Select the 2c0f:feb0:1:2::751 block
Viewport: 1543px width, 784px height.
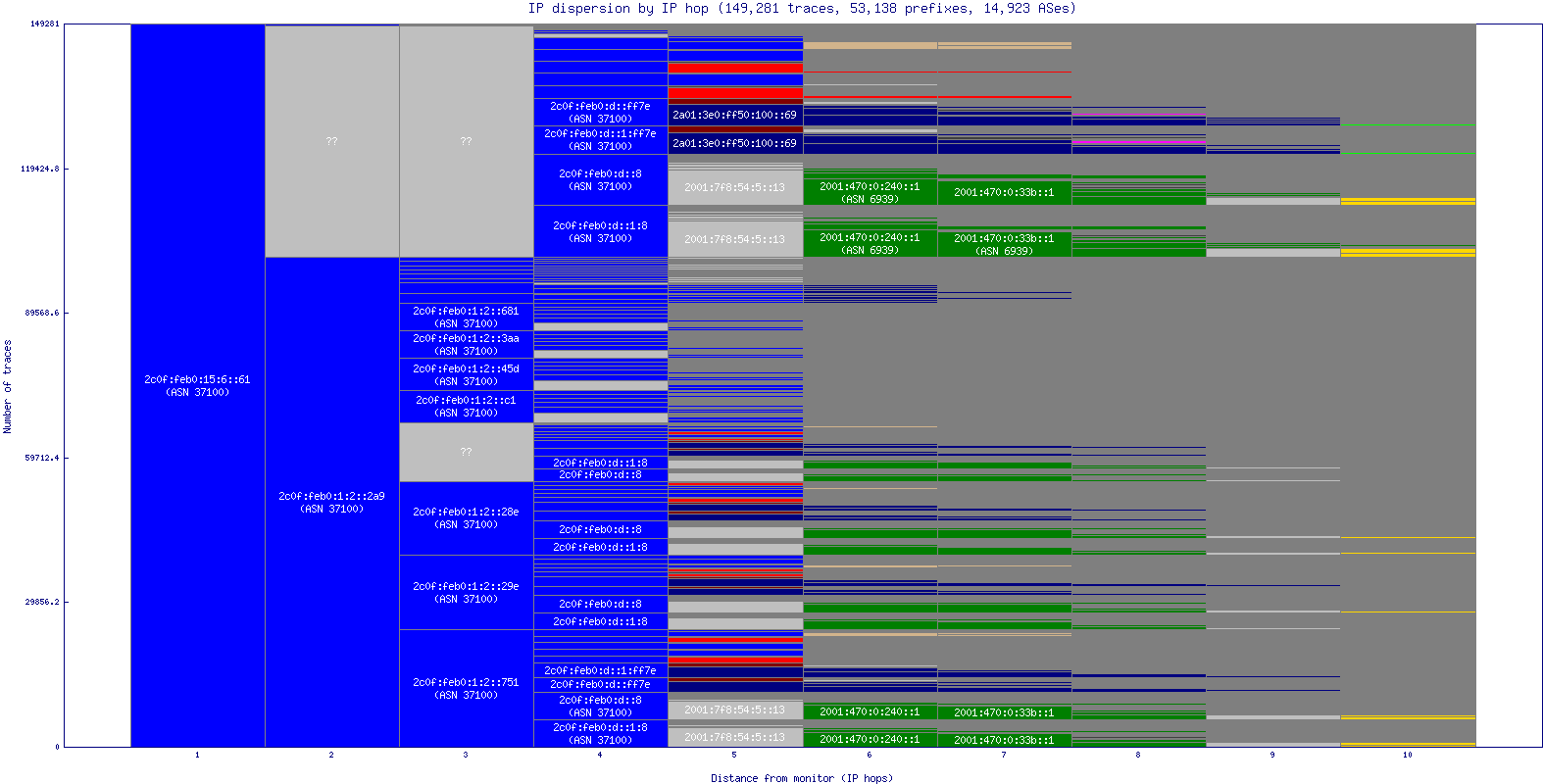[x=467, y=688]
